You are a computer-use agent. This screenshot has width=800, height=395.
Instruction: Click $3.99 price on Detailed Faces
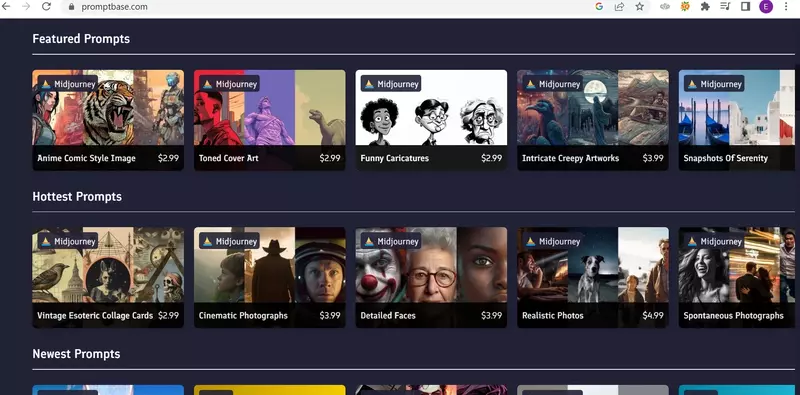491,315
